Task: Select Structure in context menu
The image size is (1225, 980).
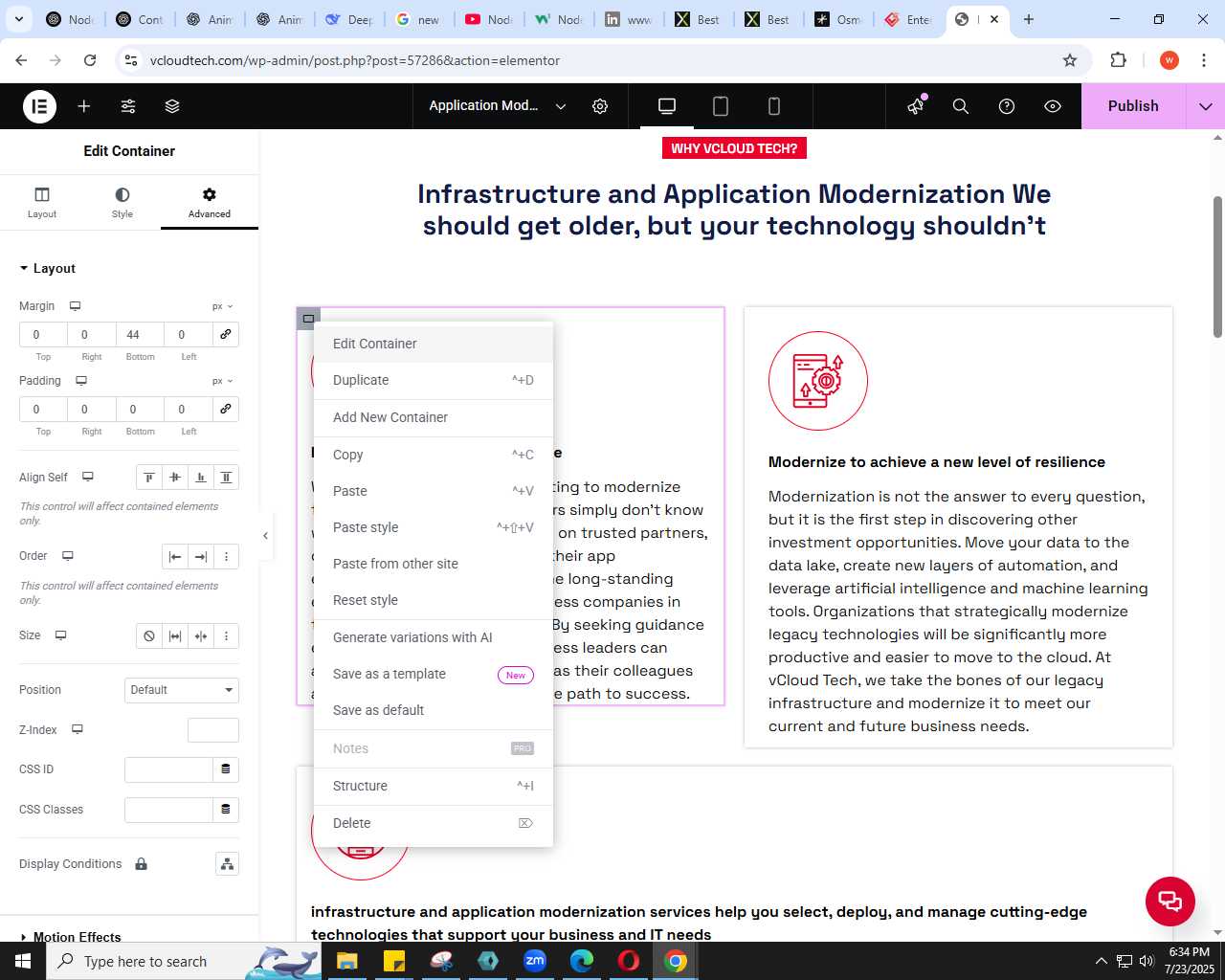Action: pos(434,786)
